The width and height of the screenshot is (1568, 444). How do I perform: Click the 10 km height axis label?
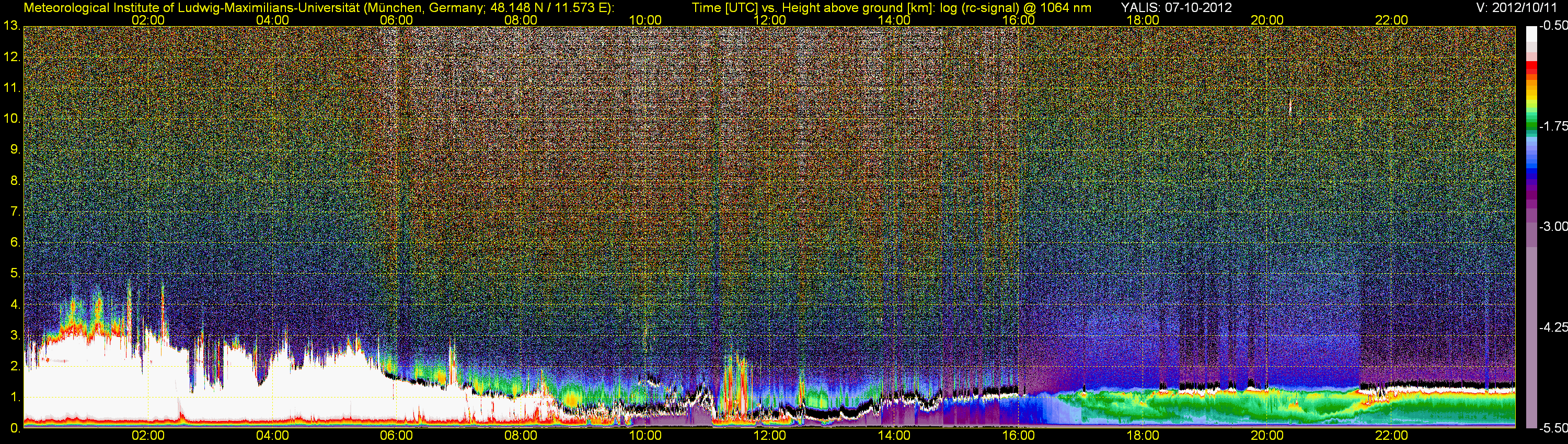click(11, 119)
